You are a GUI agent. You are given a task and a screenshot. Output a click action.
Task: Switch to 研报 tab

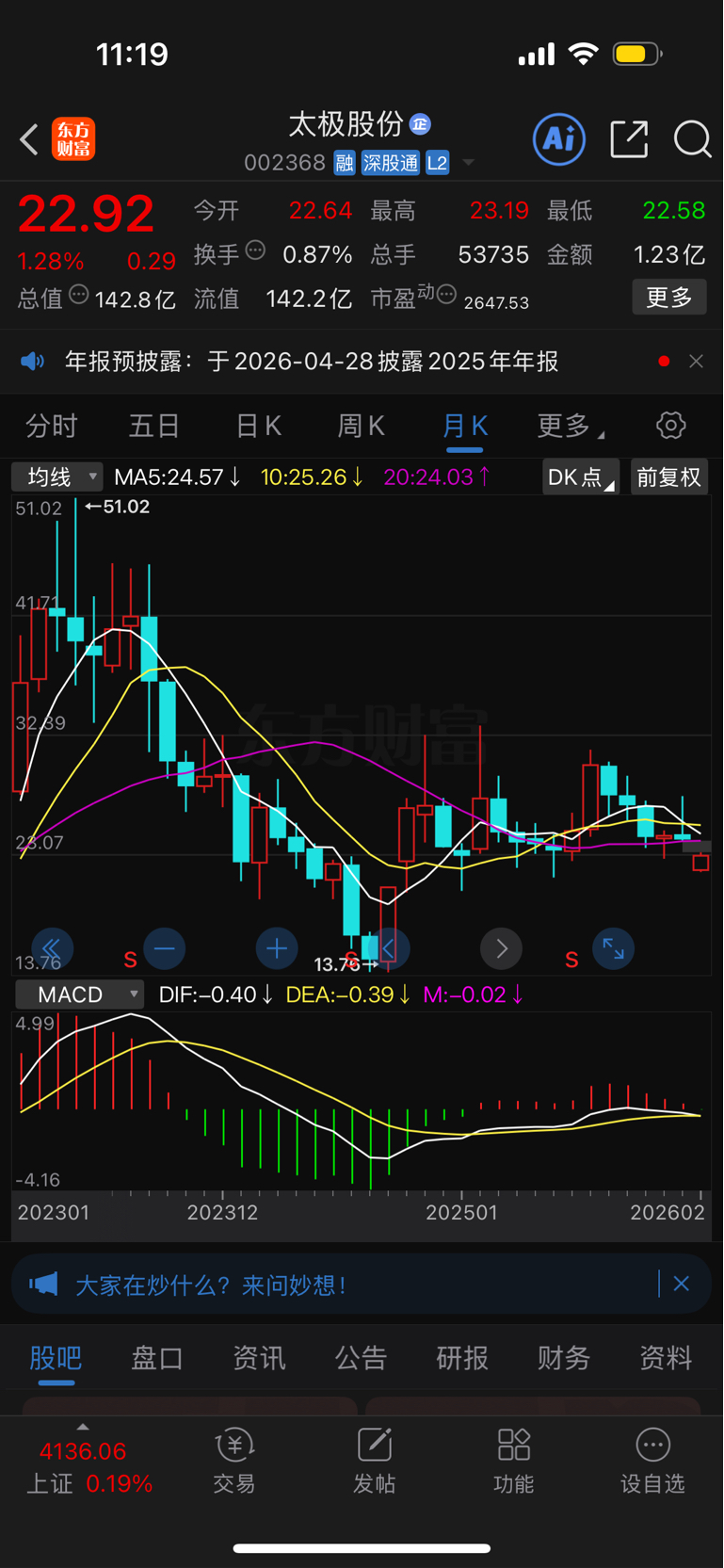(462, 1358)
